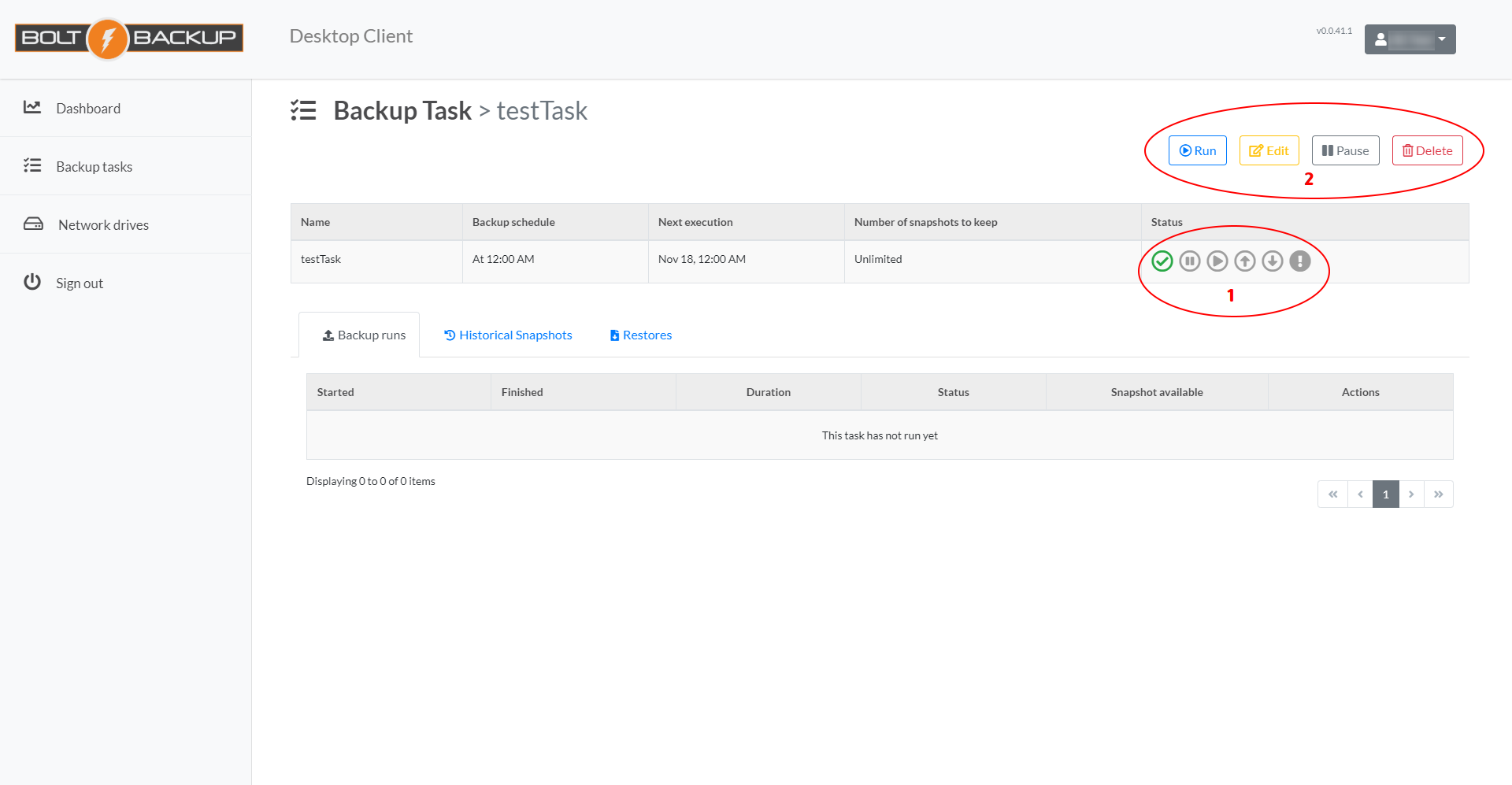Screen dimensions: 1512x785
Task: Delete the testTask backup task
Action: [1427, 150]
